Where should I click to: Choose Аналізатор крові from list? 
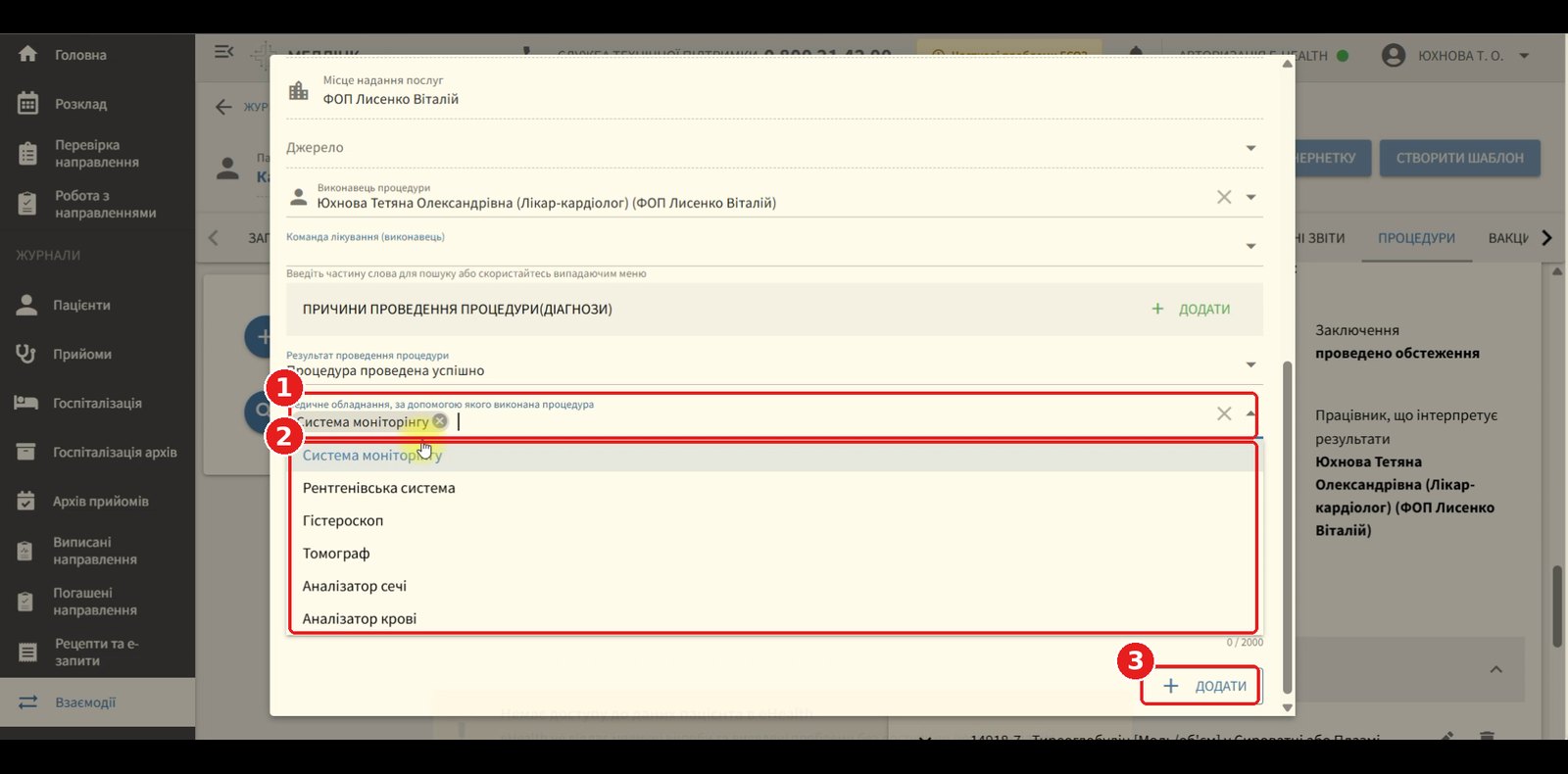(x=774, y=618)
